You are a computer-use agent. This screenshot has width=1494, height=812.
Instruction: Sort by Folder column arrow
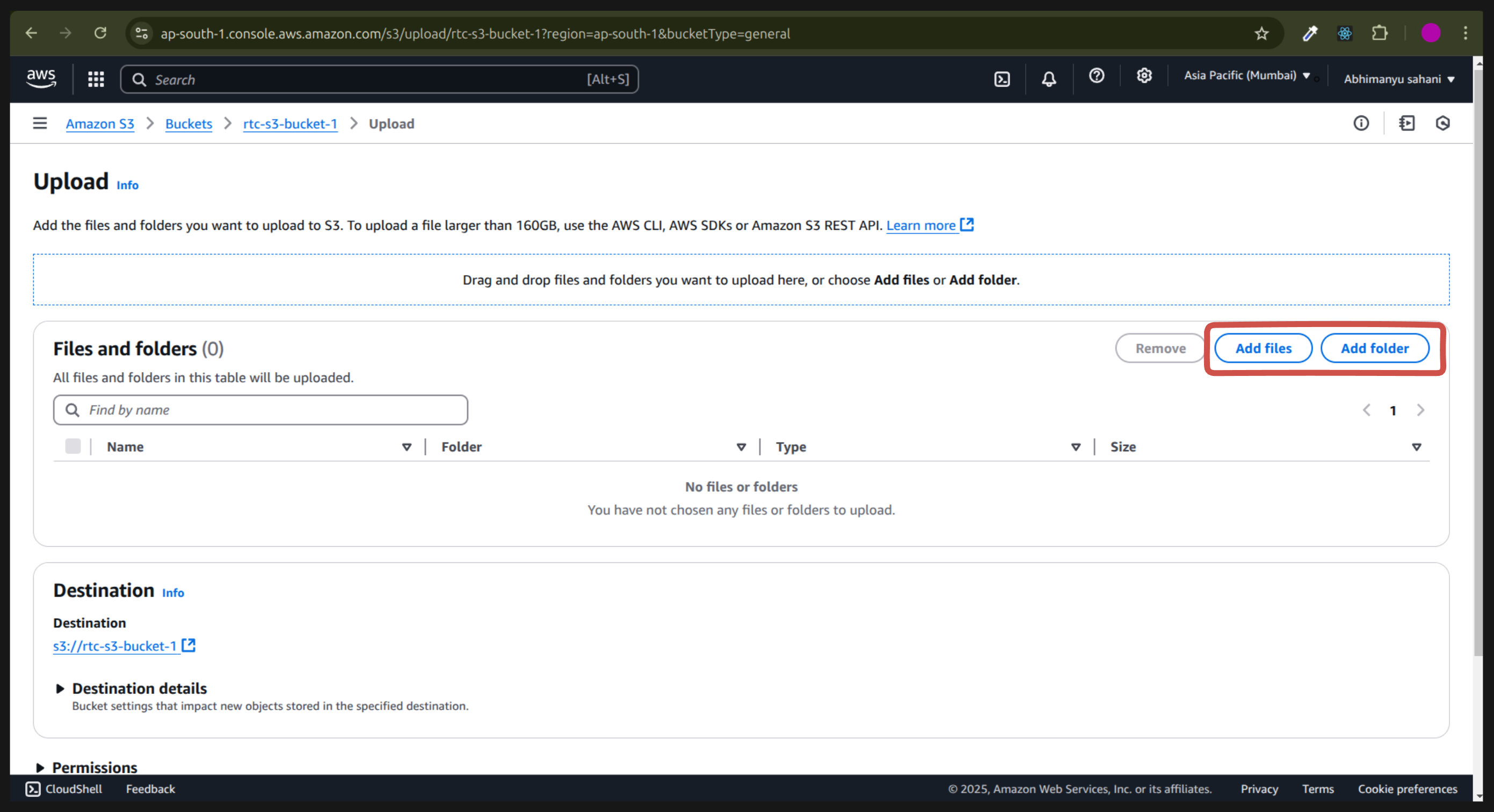pos(741,447)
